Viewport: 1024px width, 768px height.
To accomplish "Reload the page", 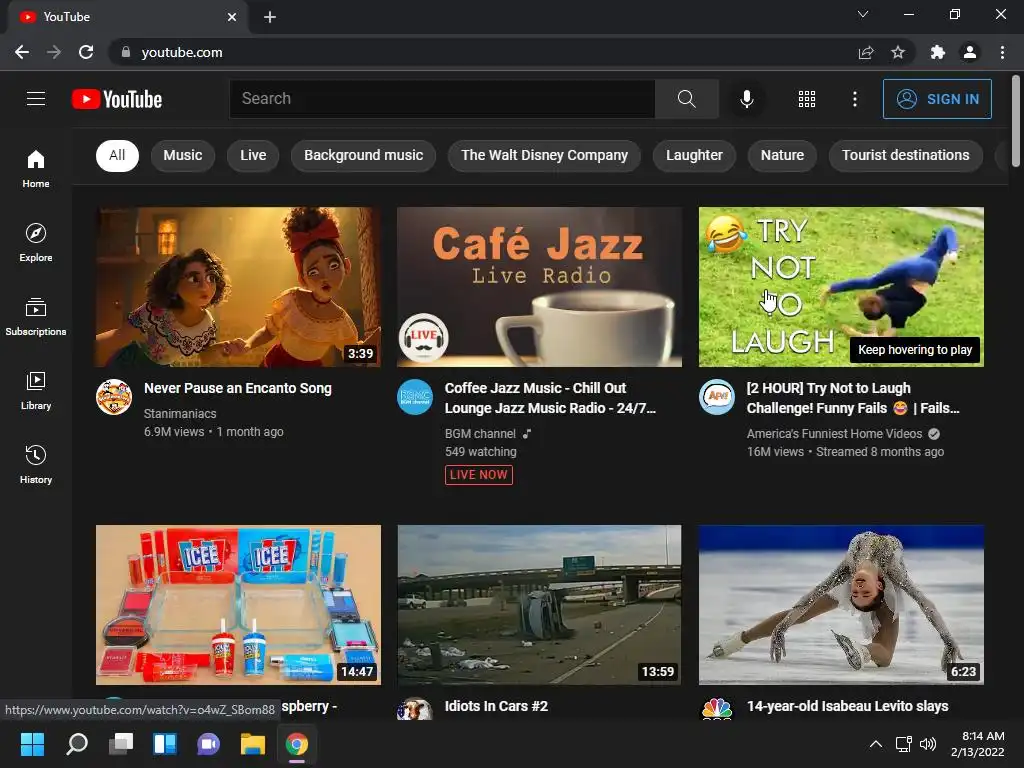I will click(x=86, y=52).
